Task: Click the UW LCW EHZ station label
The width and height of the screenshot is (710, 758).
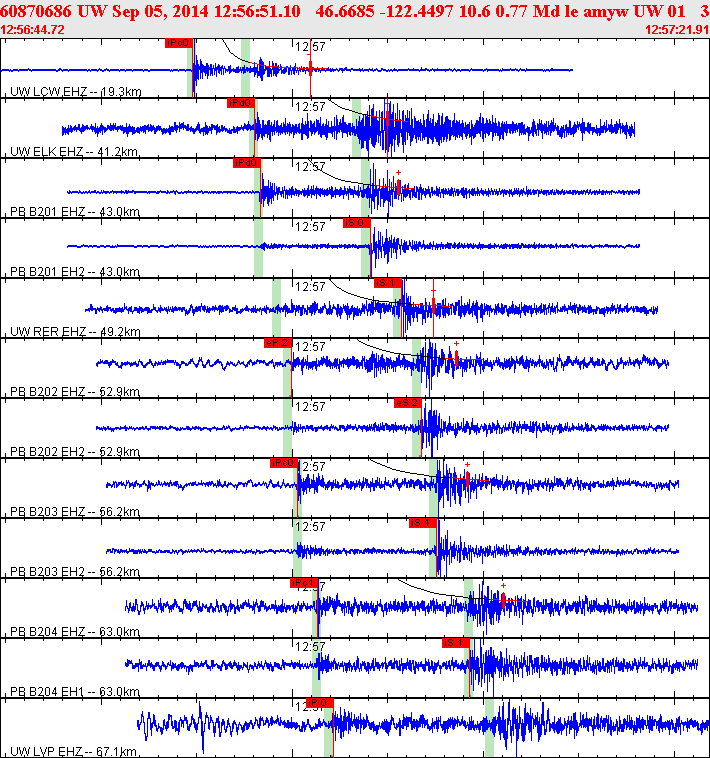Action: click(76, 92)
